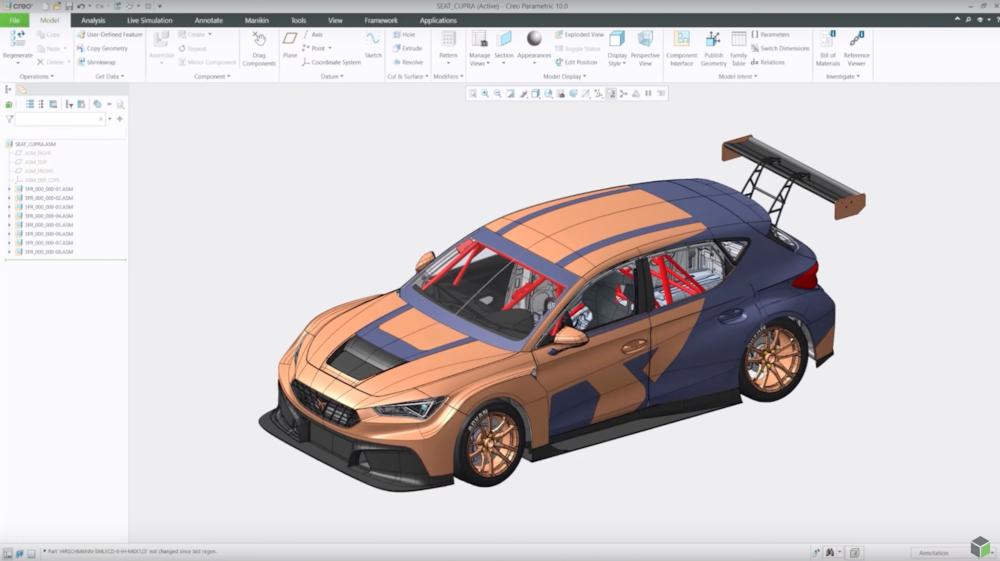Click the Publish Geometry icon
Viewport: 1000px width, 561px height.
pos(713,40)
